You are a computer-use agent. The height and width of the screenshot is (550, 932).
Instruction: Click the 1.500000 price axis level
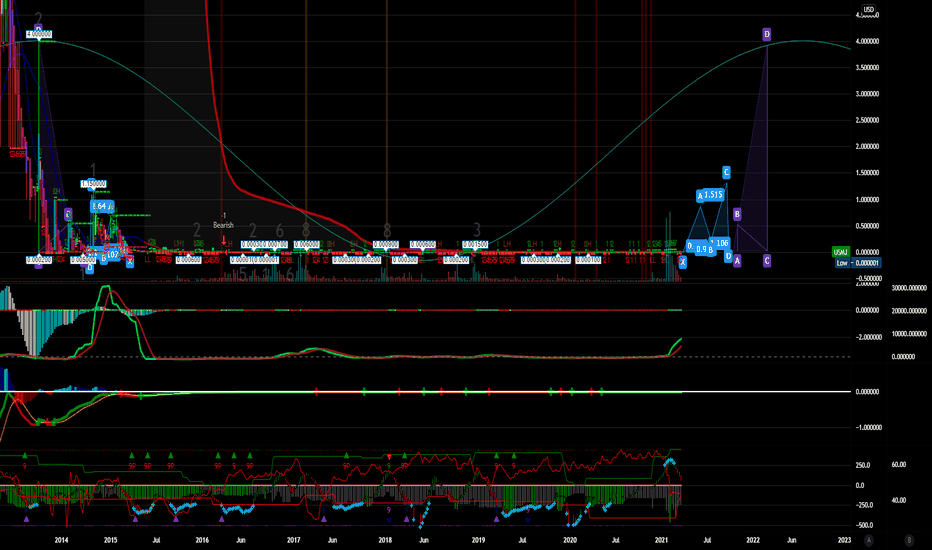point(867,173)
